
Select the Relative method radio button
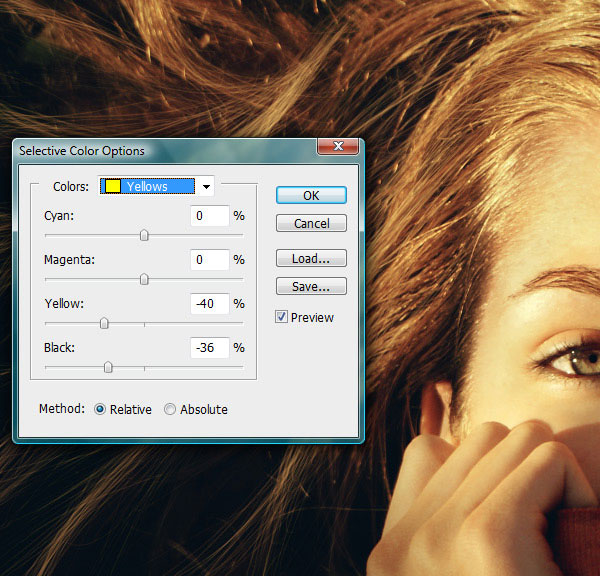tap(100, 410)
